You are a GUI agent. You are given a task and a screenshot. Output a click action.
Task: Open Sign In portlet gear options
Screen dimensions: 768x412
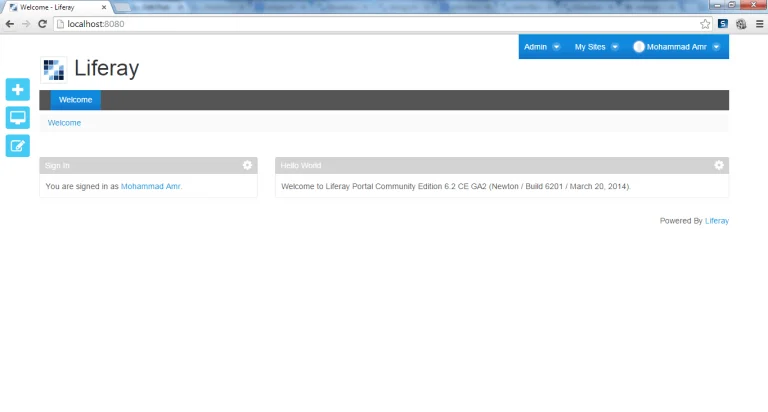pyautogui.click(x=247, y=165)
